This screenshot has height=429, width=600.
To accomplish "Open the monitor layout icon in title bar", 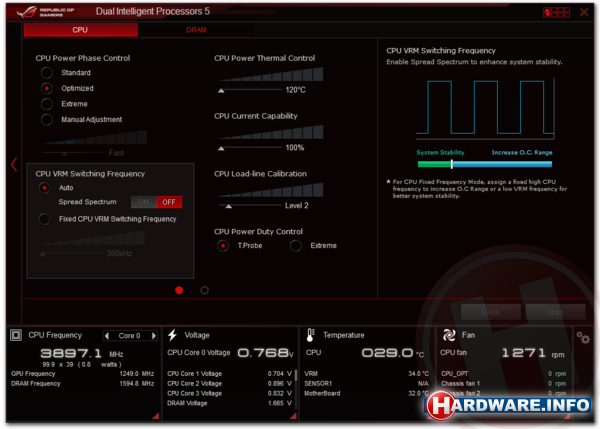I will point(556,12).
